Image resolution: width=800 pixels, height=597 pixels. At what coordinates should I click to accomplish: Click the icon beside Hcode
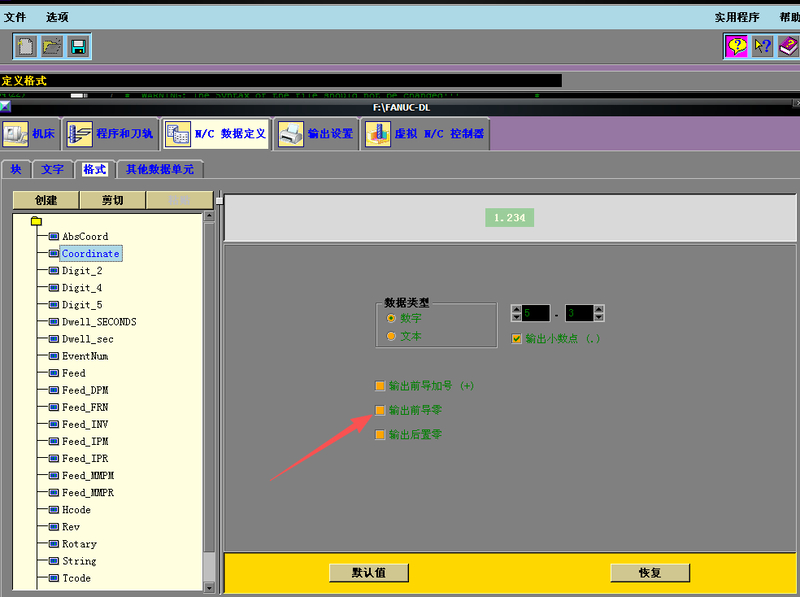point(54,510)
